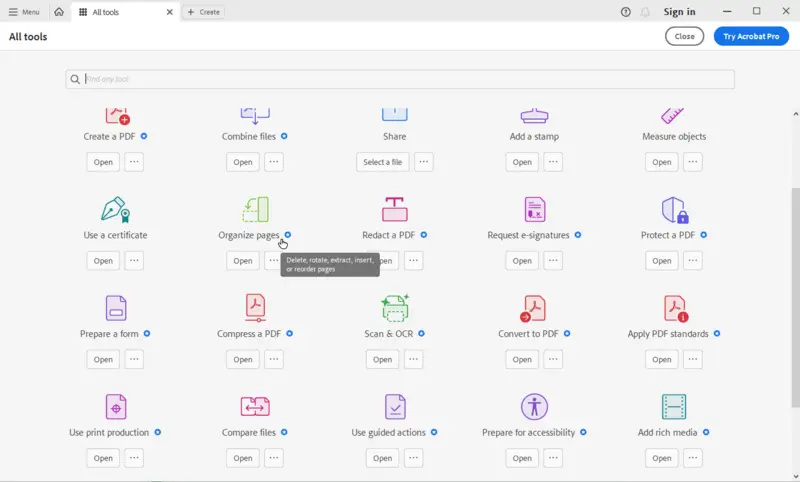Open more options for Protect a PDF
The image size is (800, 482).
[x=693, y=260]
